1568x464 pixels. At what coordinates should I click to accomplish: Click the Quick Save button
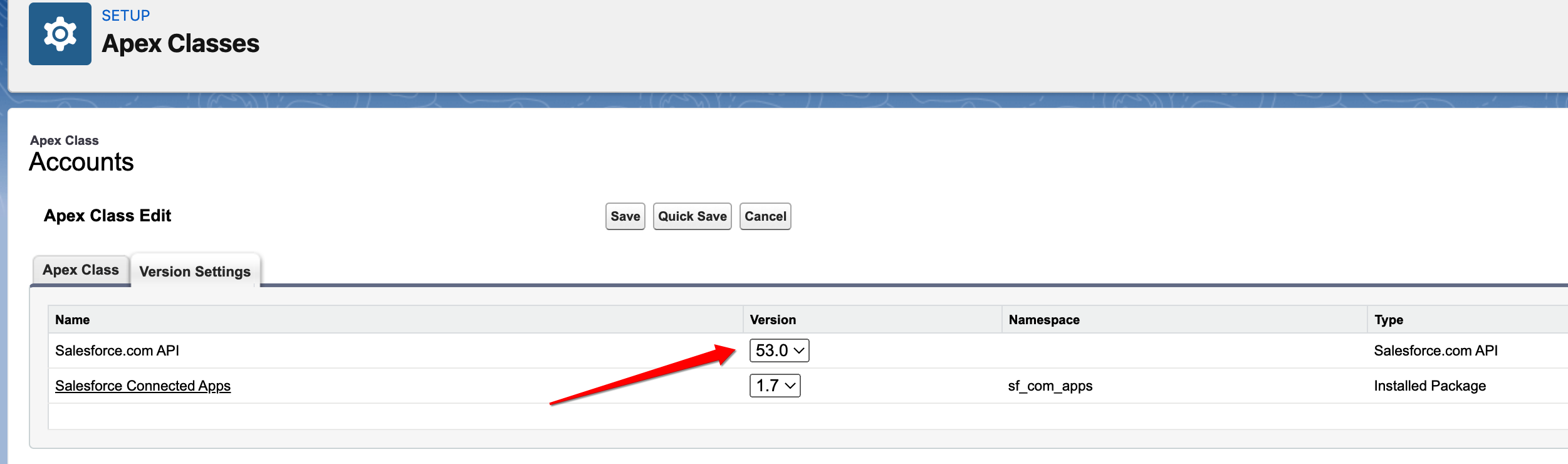point(692,216)
